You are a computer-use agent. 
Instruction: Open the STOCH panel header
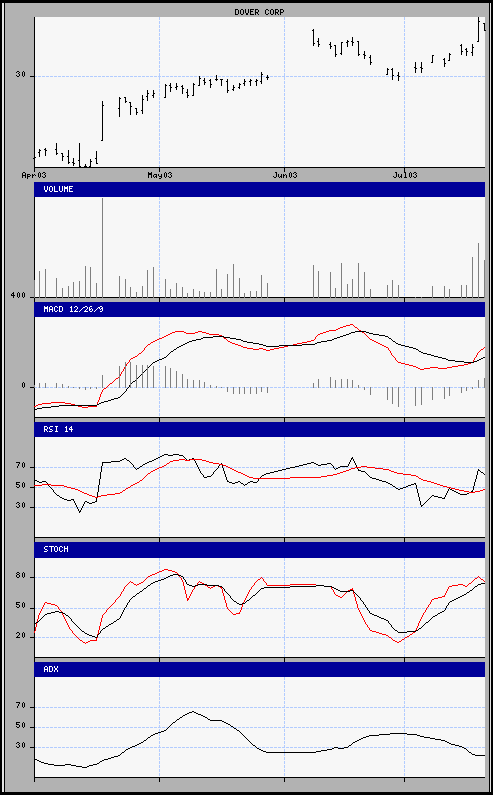click(260, 550)
